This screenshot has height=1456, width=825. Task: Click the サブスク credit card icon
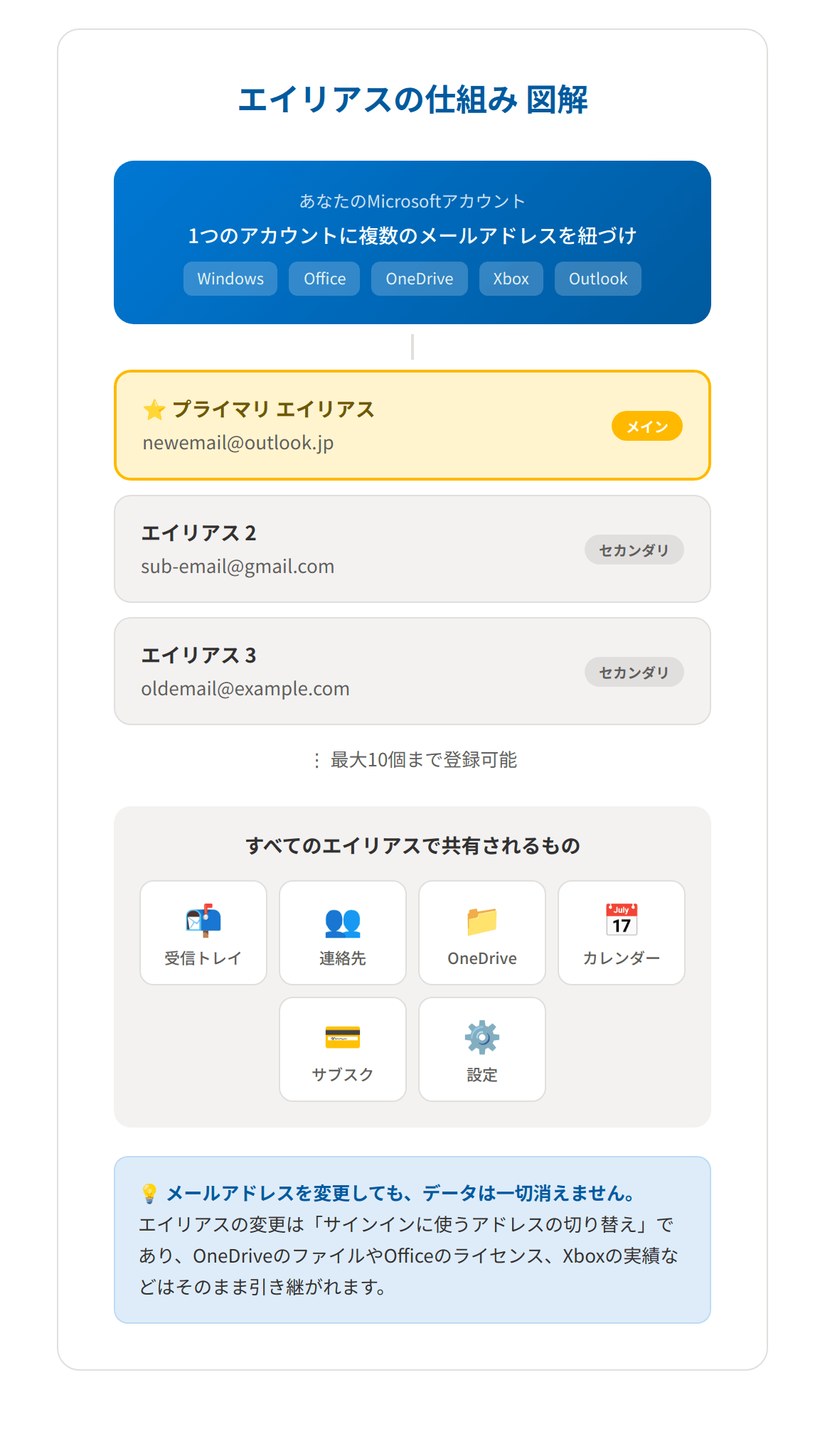pos(343,1037)
